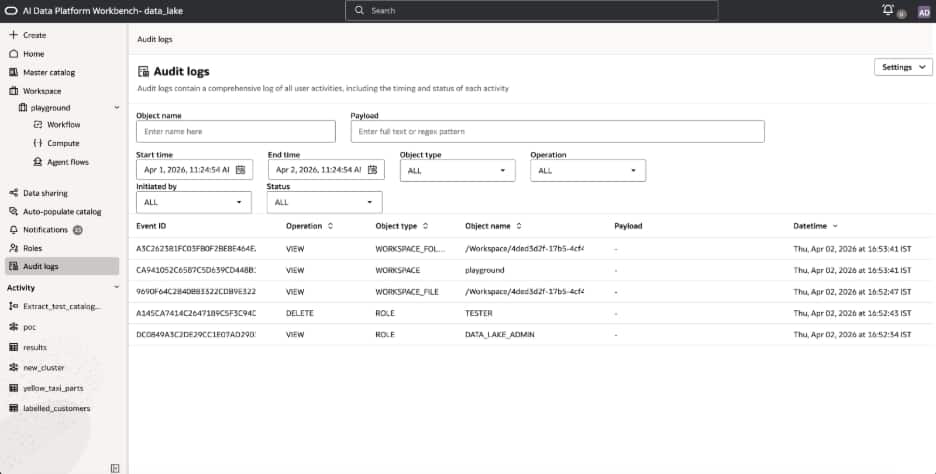
Task: Open the Operation filter dropdown
Action: click(x=588, y=171)
